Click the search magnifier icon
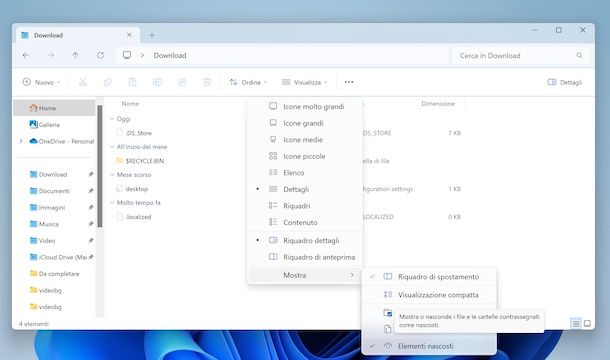This screenshot has width=610, height=360. coord(579,55)
